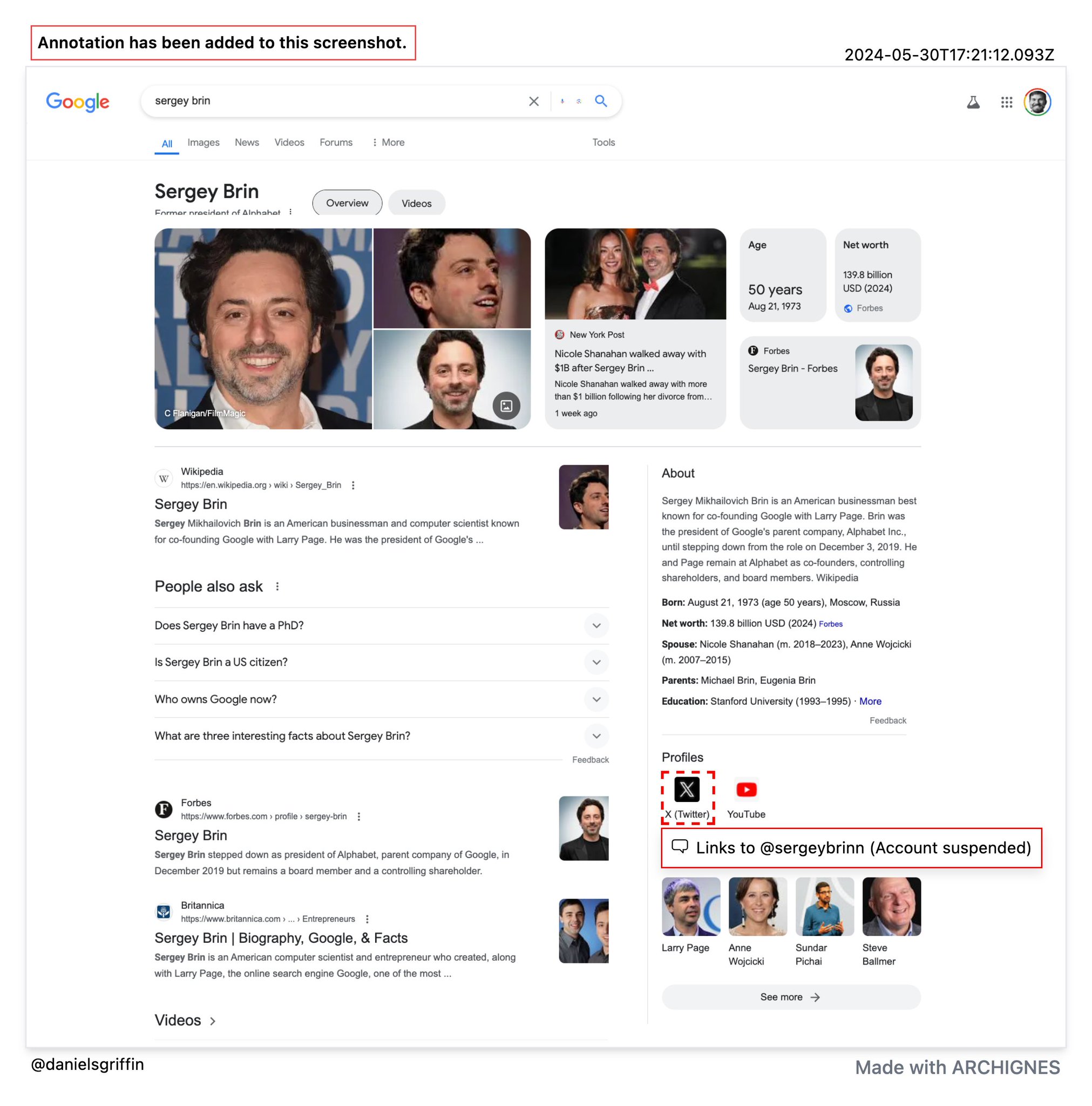The width and height of the screenshot is (1092, 1106).
Task: Click the image gallery icon on the photos
Action: [506, 406]
